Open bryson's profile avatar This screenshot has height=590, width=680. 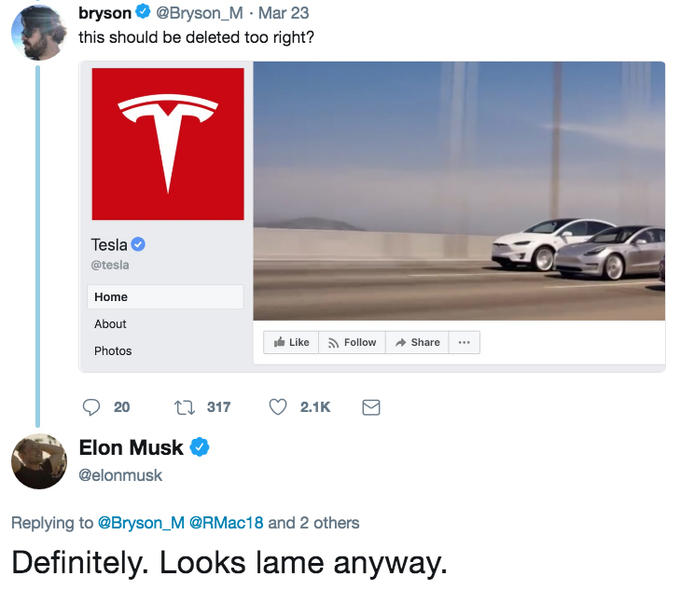click(x=39, y=33)
